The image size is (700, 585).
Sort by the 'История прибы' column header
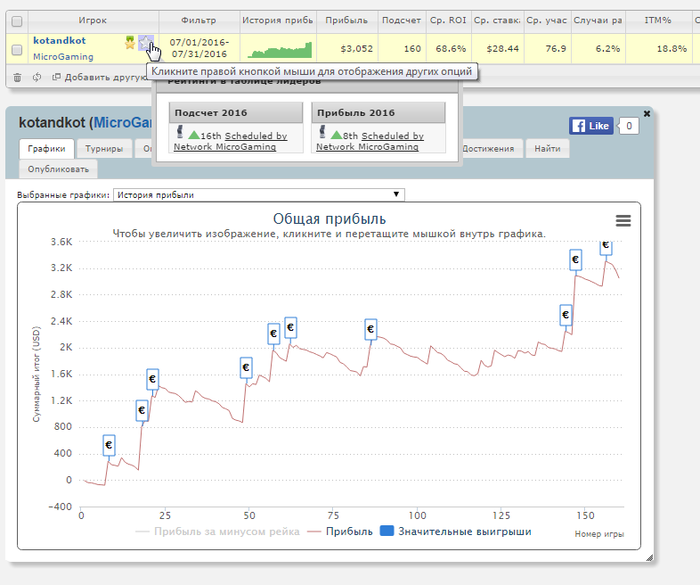278,21
